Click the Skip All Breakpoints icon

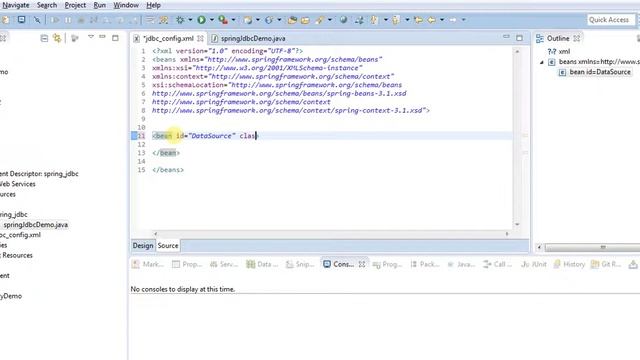coord(37,20)
